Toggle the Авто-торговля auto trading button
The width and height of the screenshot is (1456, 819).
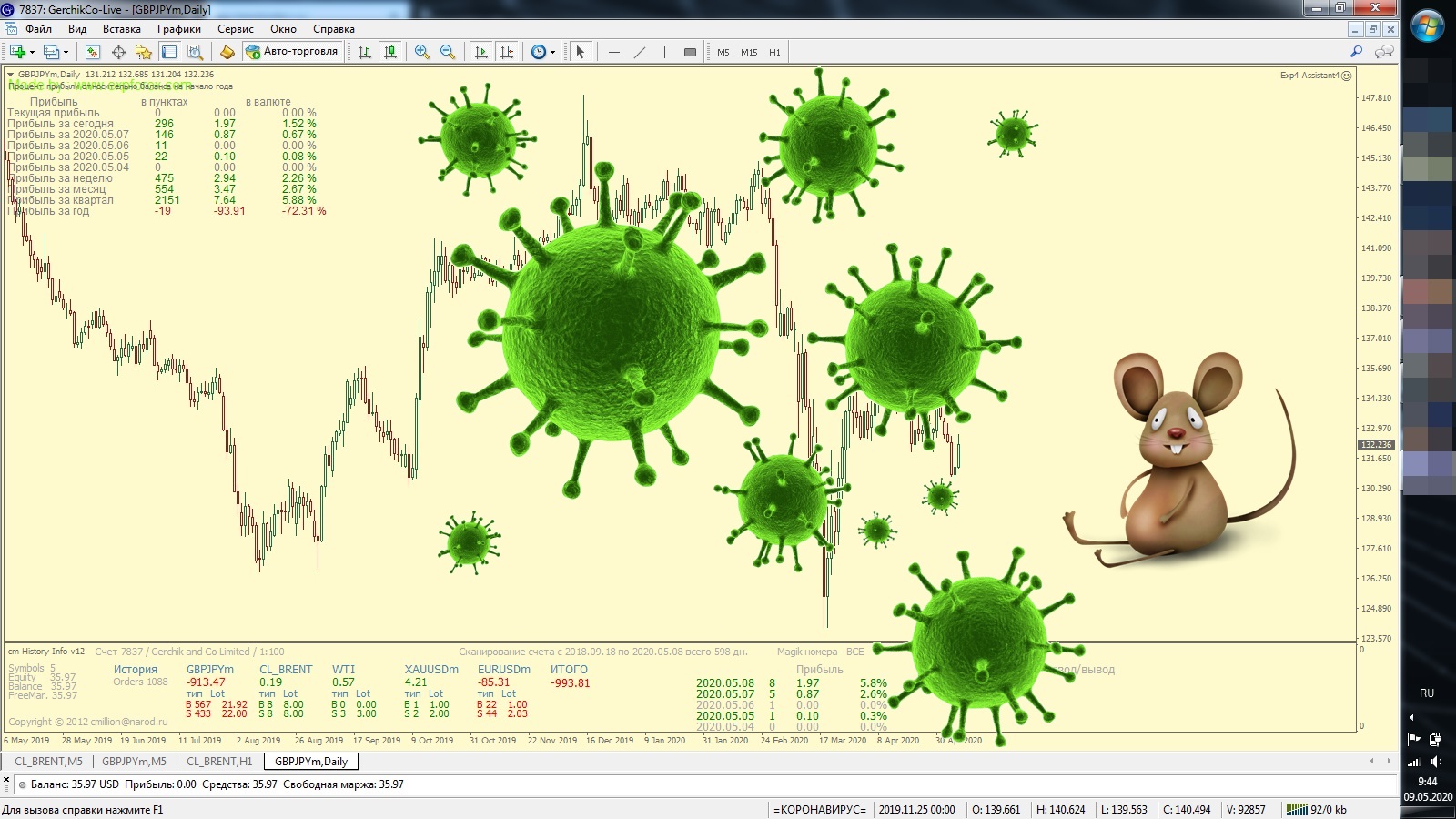point(292,52)
